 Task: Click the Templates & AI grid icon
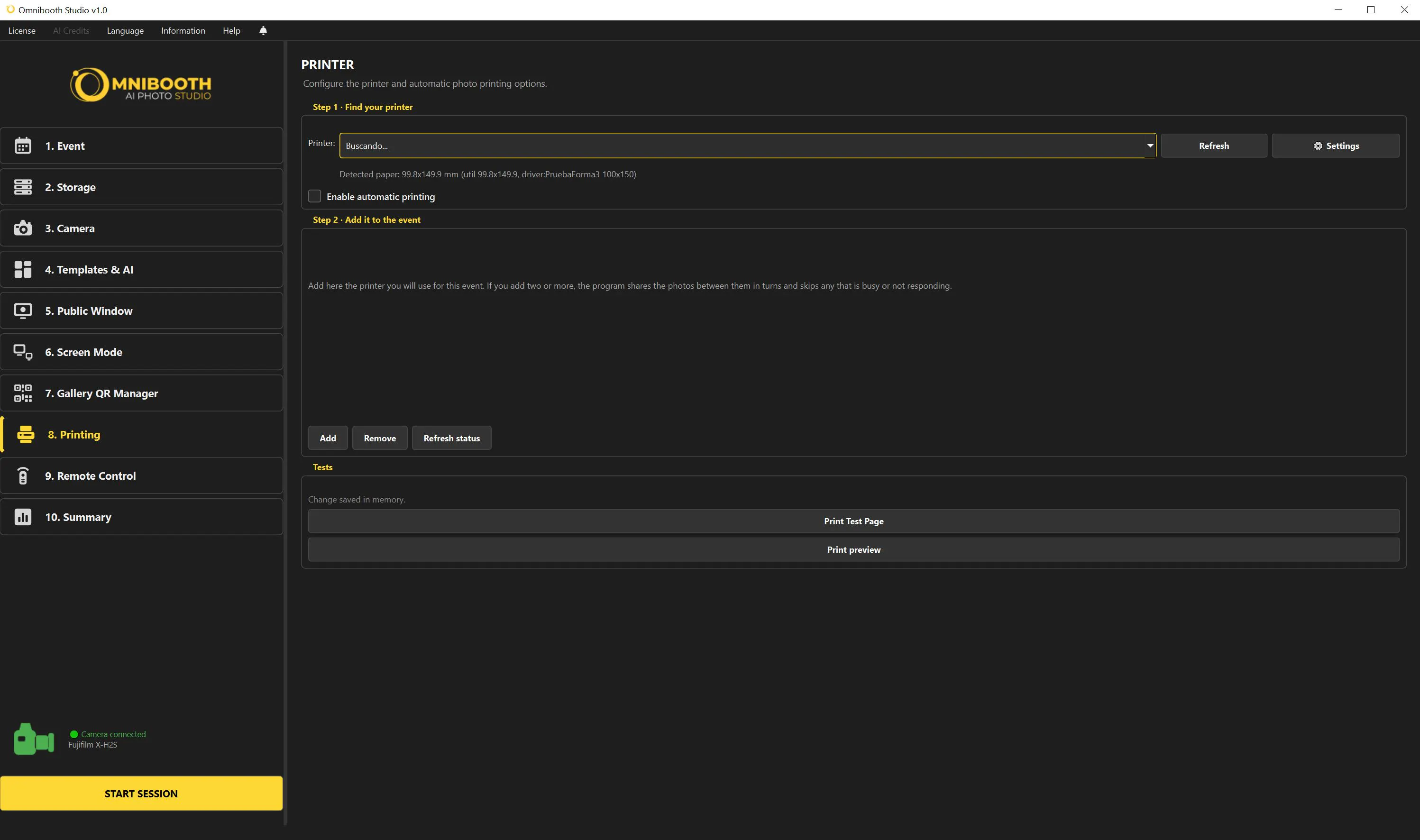click(x=23, y=269)
